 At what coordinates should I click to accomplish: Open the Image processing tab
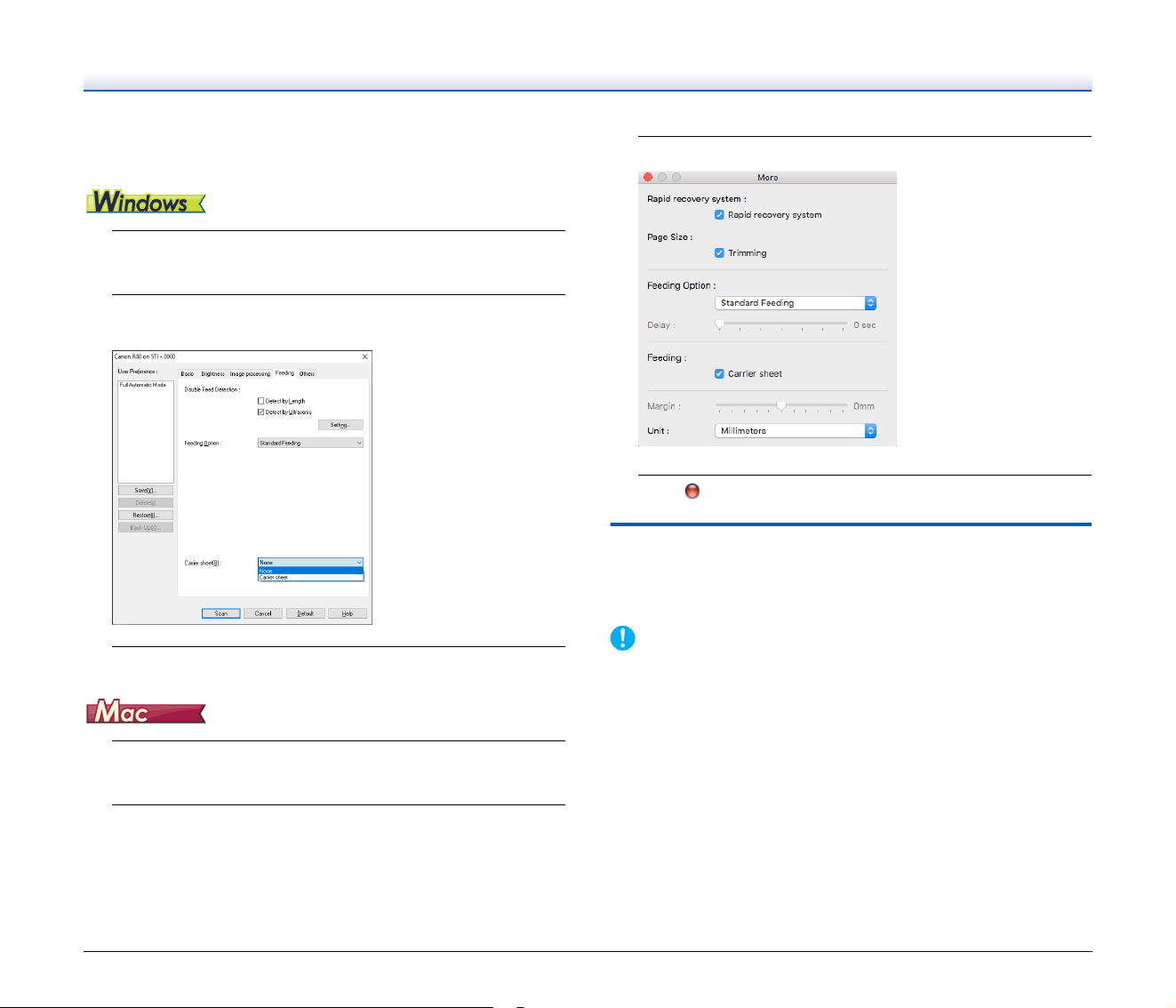[250, 373]
